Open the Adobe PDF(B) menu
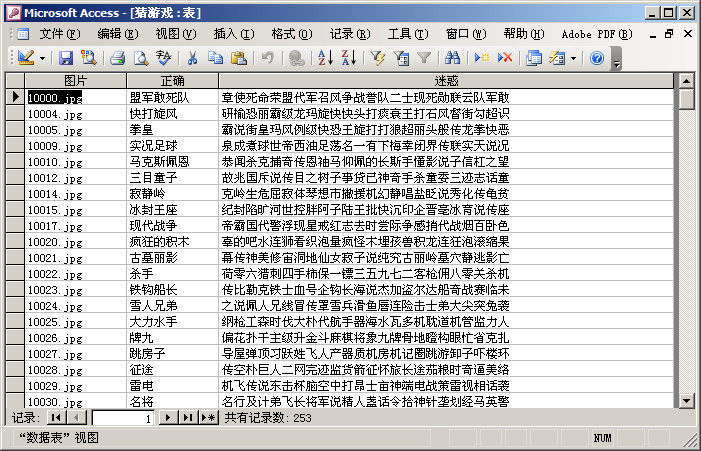This screenshot has width=701, height=451. point(597,34)
